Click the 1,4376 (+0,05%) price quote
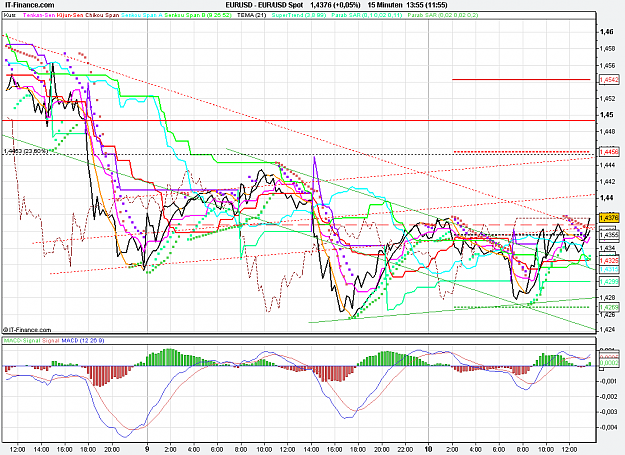Image resolution: width=625 pixels, height=455 pixels. click(335, 5)
